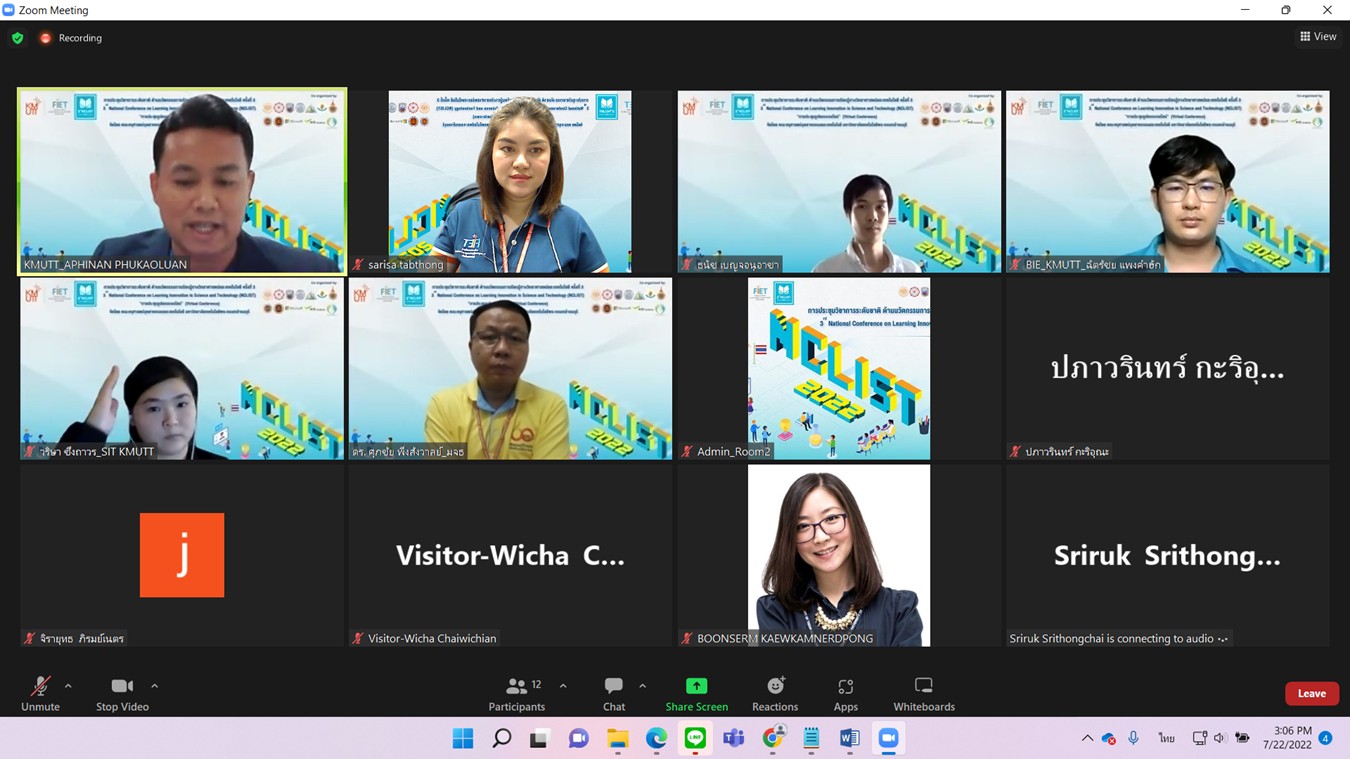Toggle camera with Stop Video
1350x759 pixels.
122,693
